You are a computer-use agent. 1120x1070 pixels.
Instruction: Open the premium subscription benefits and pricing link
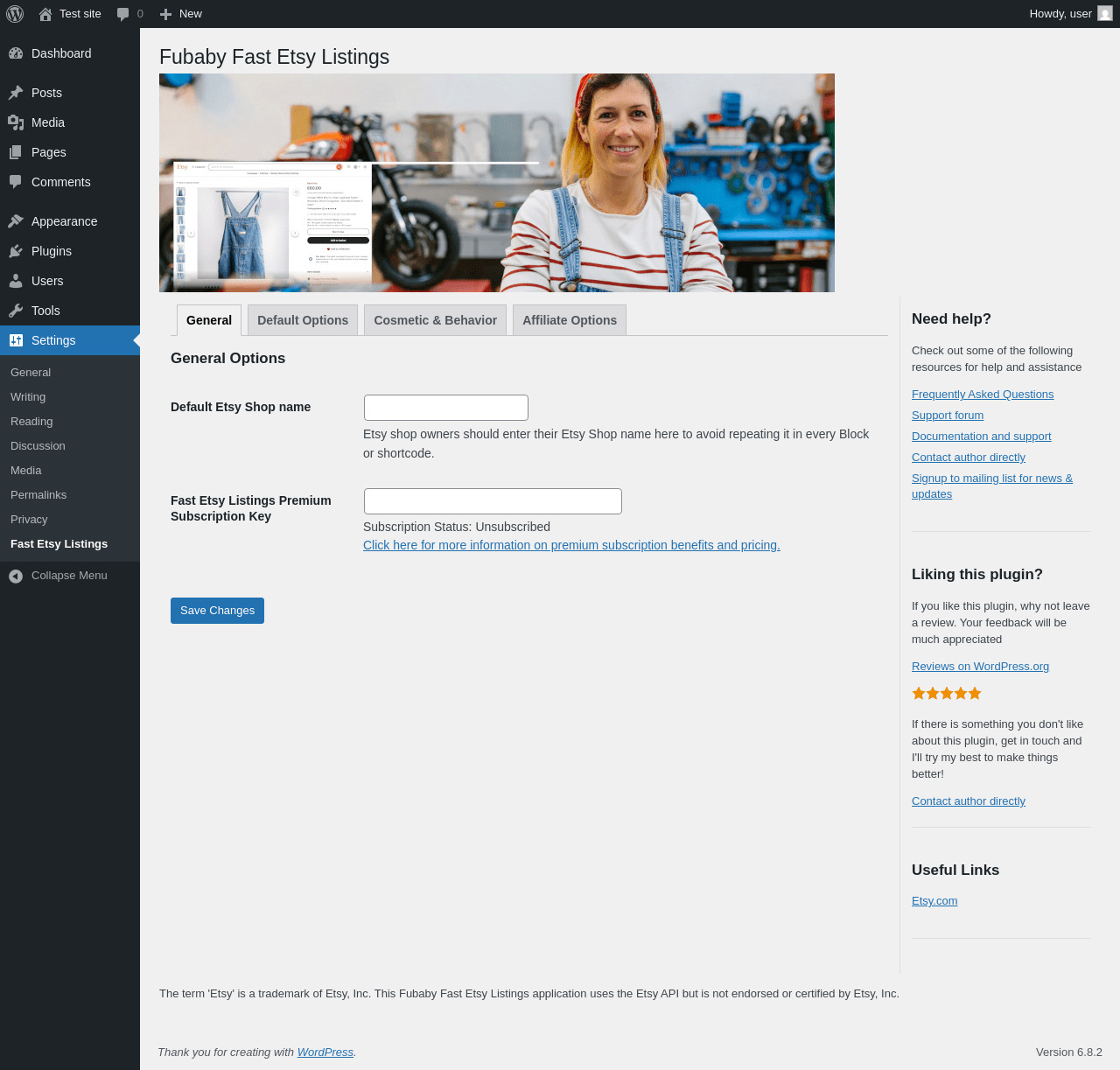571,545
